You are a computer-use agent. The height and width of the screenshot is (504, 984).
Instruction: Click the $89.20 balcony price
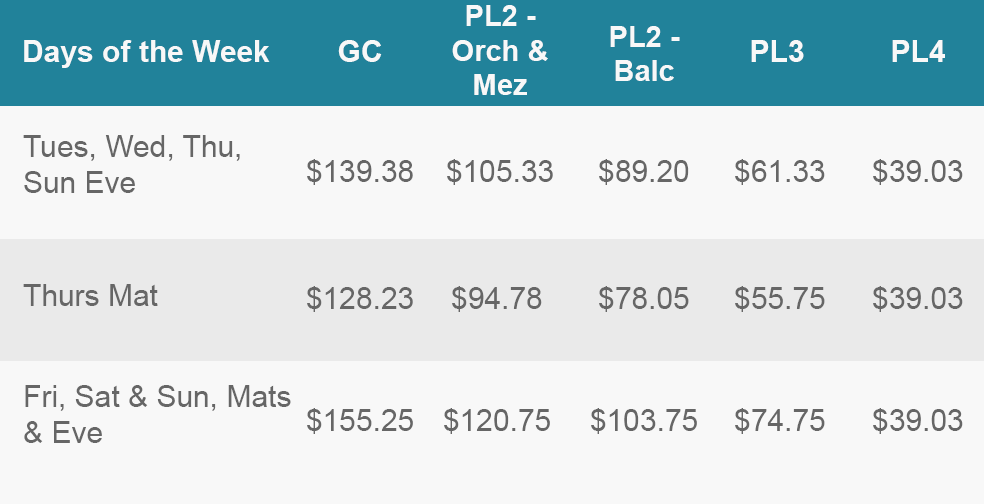pyautogui.click(x=643, y=171)
